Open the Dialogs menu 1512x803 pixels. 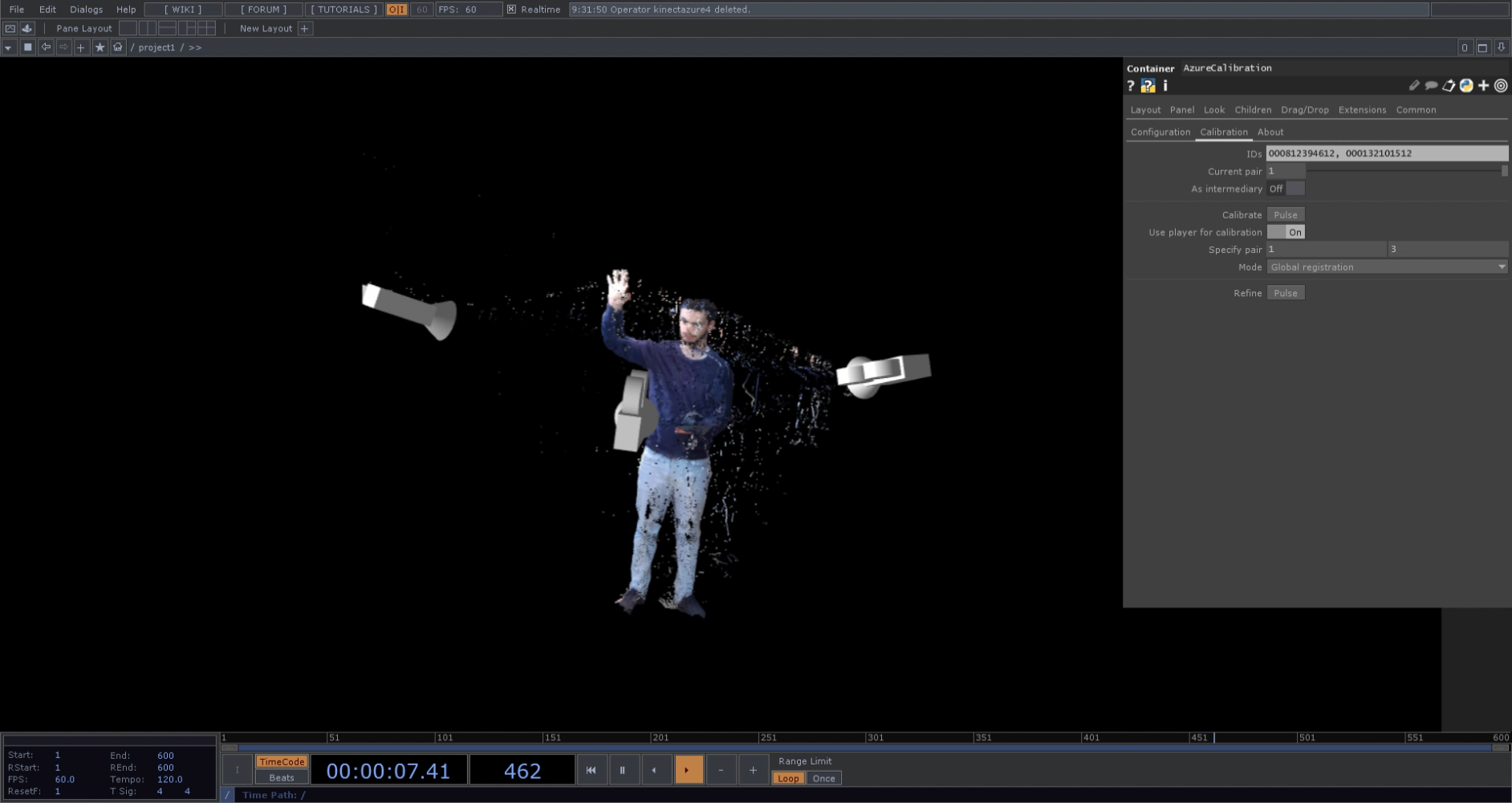(86, 10)
